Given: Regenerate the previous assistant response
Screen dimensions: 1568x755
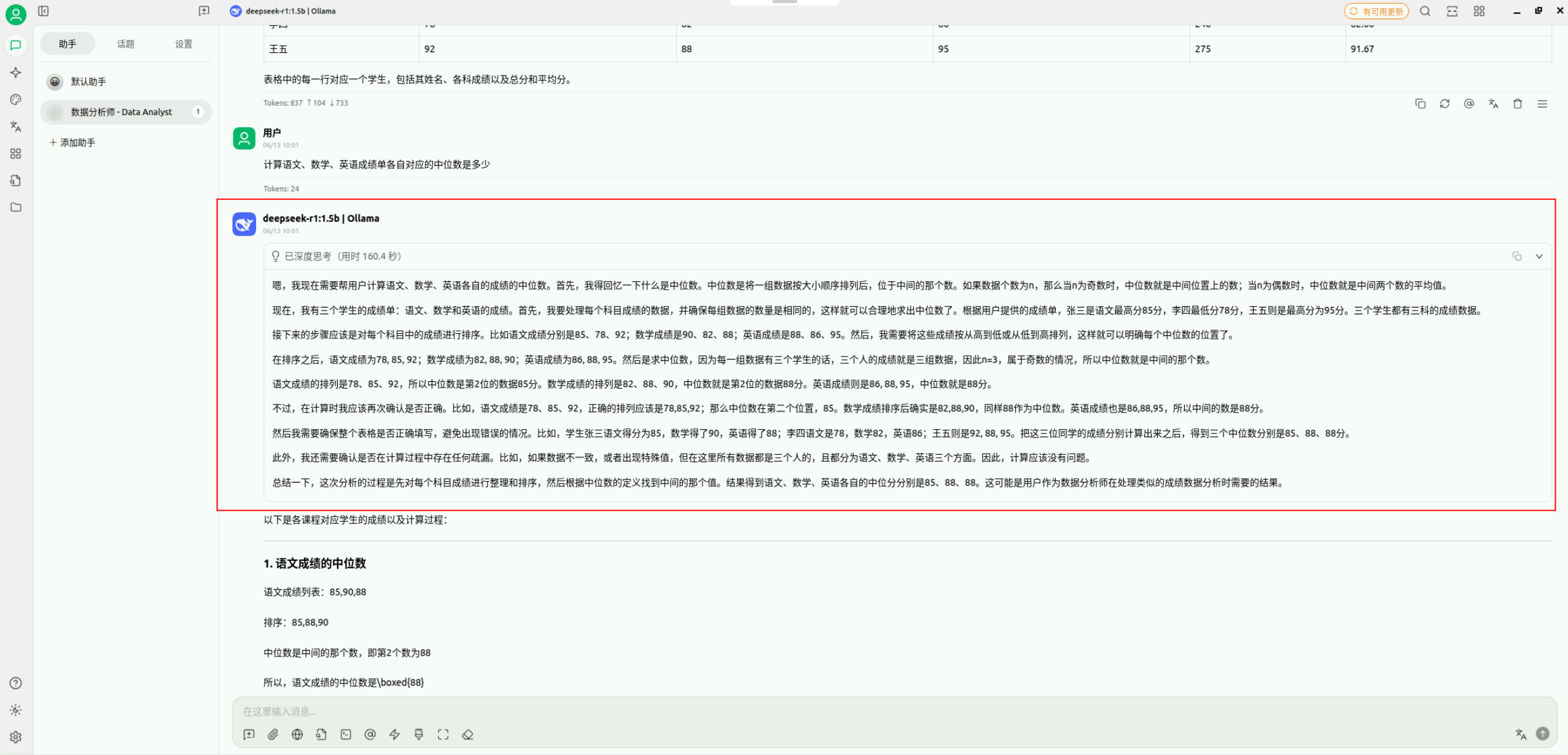Looking at the screenshot, I should [1445, 104].
